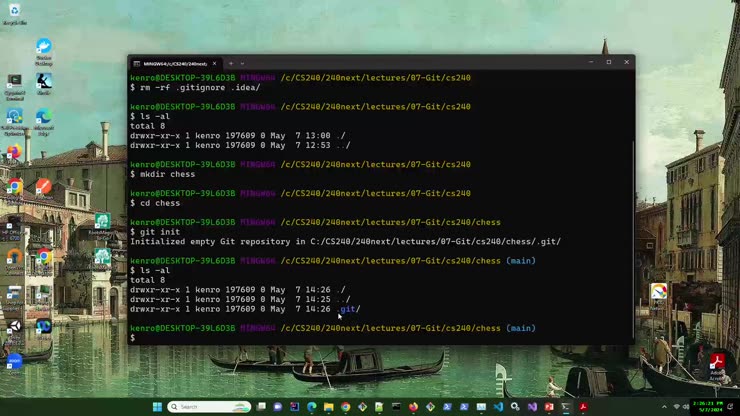Screen dimensions: 740x416
Task: Open Visual Studio Code from the taskbar
Action: point(498,407)
